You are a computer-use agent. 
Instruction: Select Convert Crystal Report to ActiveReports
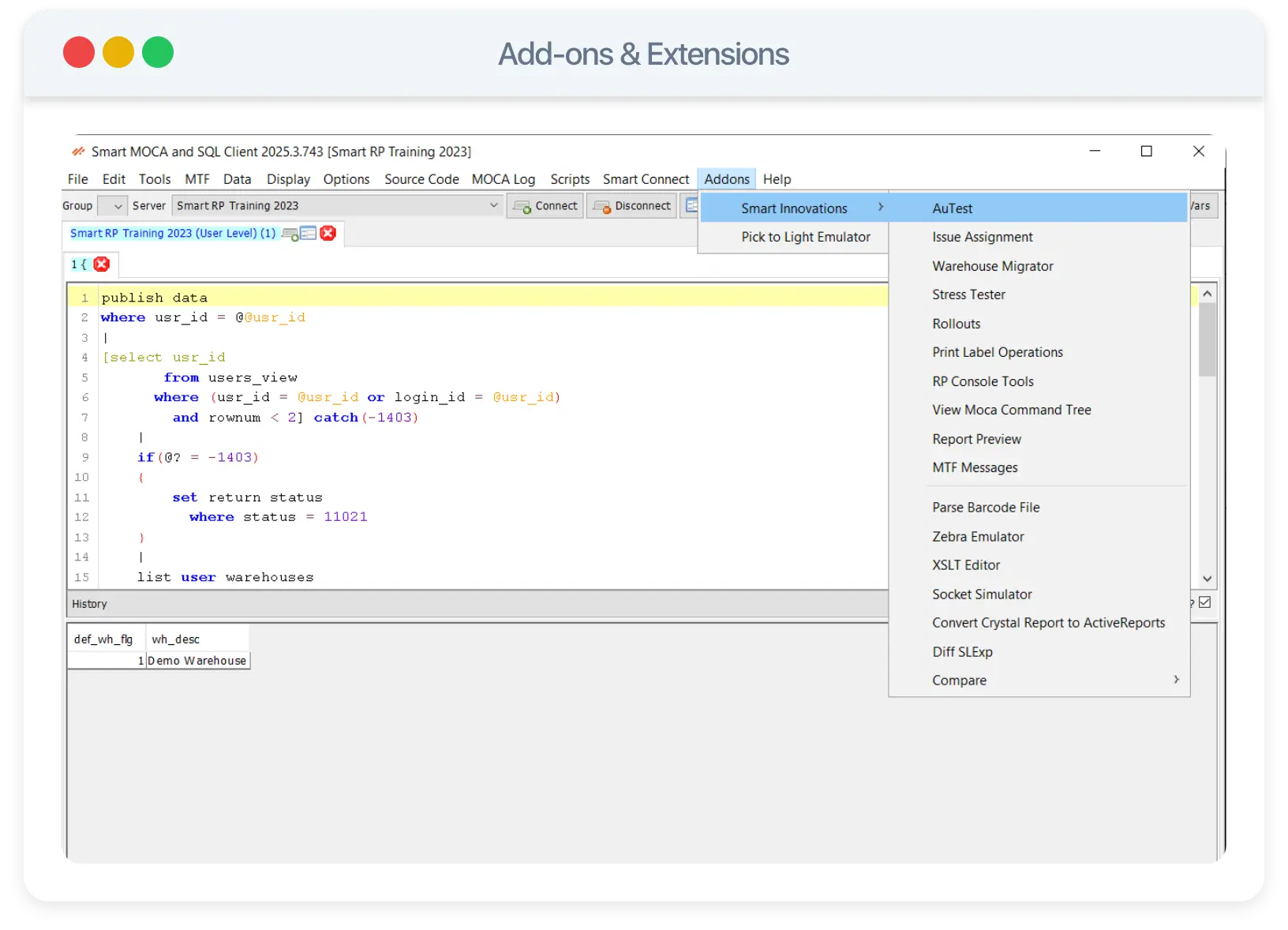[1039, 623]
